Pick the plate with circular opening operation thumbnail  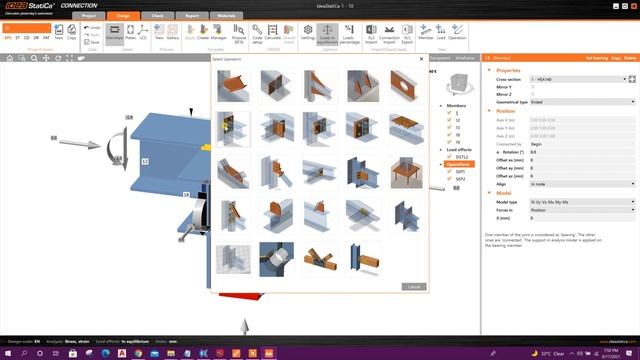click(407, 86)
